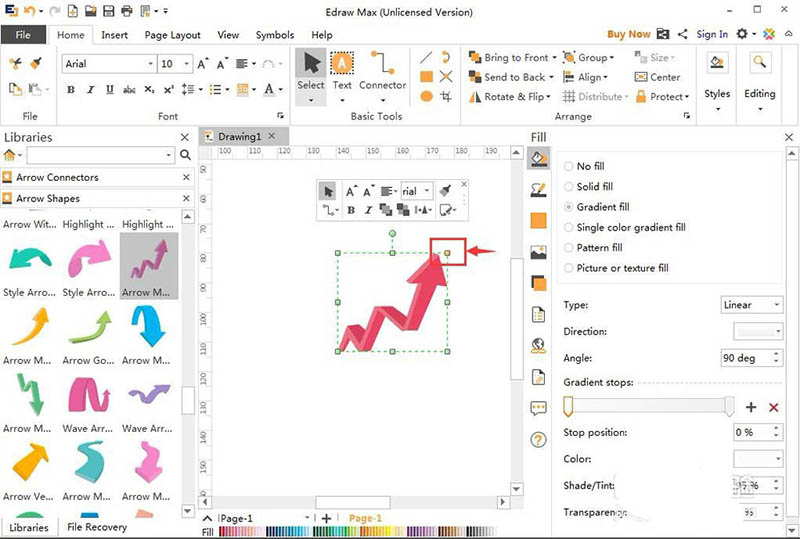Open the Help ribbon tab
The image size is (800, 539).
click(x=322, y=35)
